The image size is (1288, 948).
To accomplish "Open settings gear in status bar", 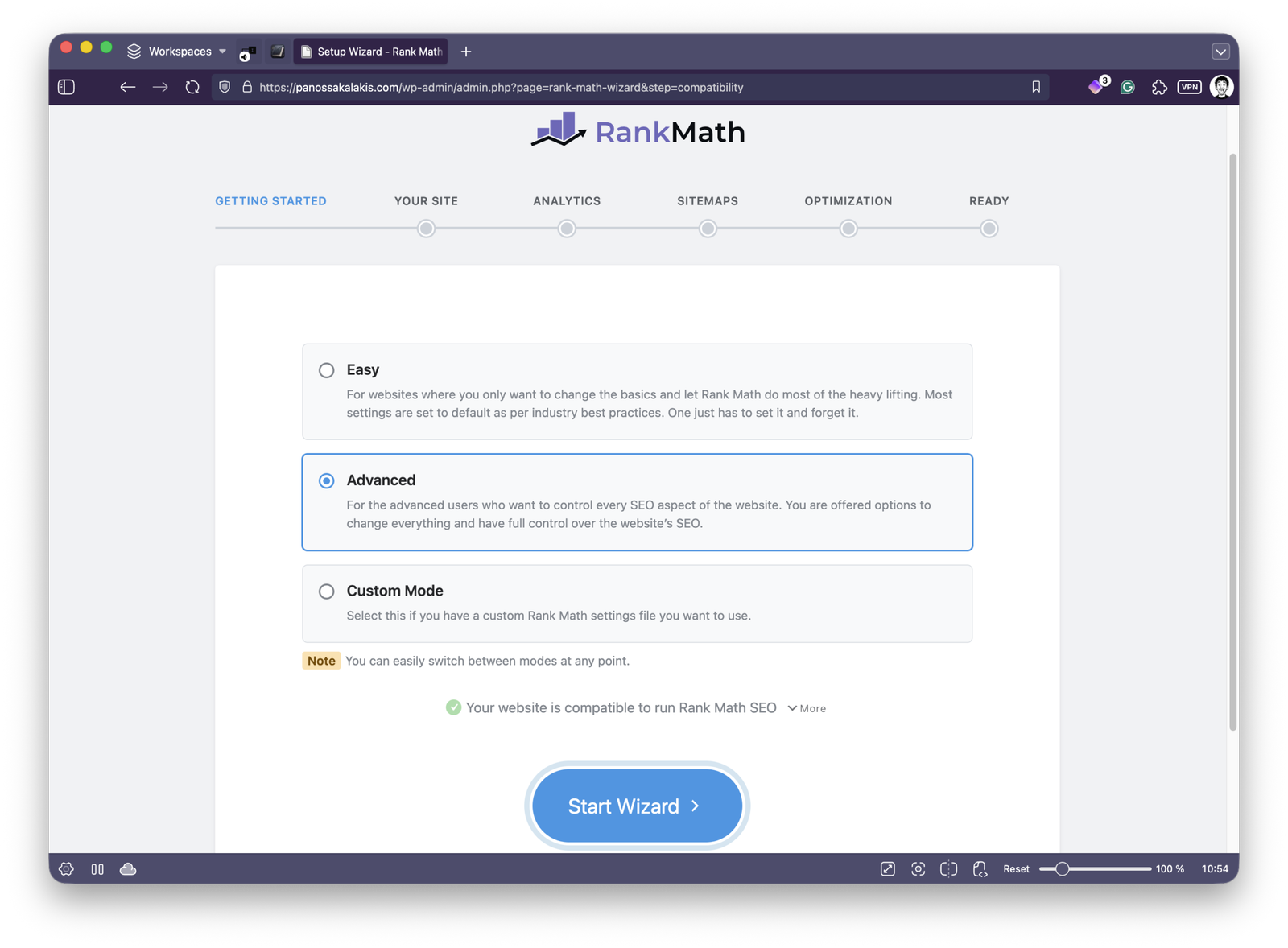I will coord(66,869).
